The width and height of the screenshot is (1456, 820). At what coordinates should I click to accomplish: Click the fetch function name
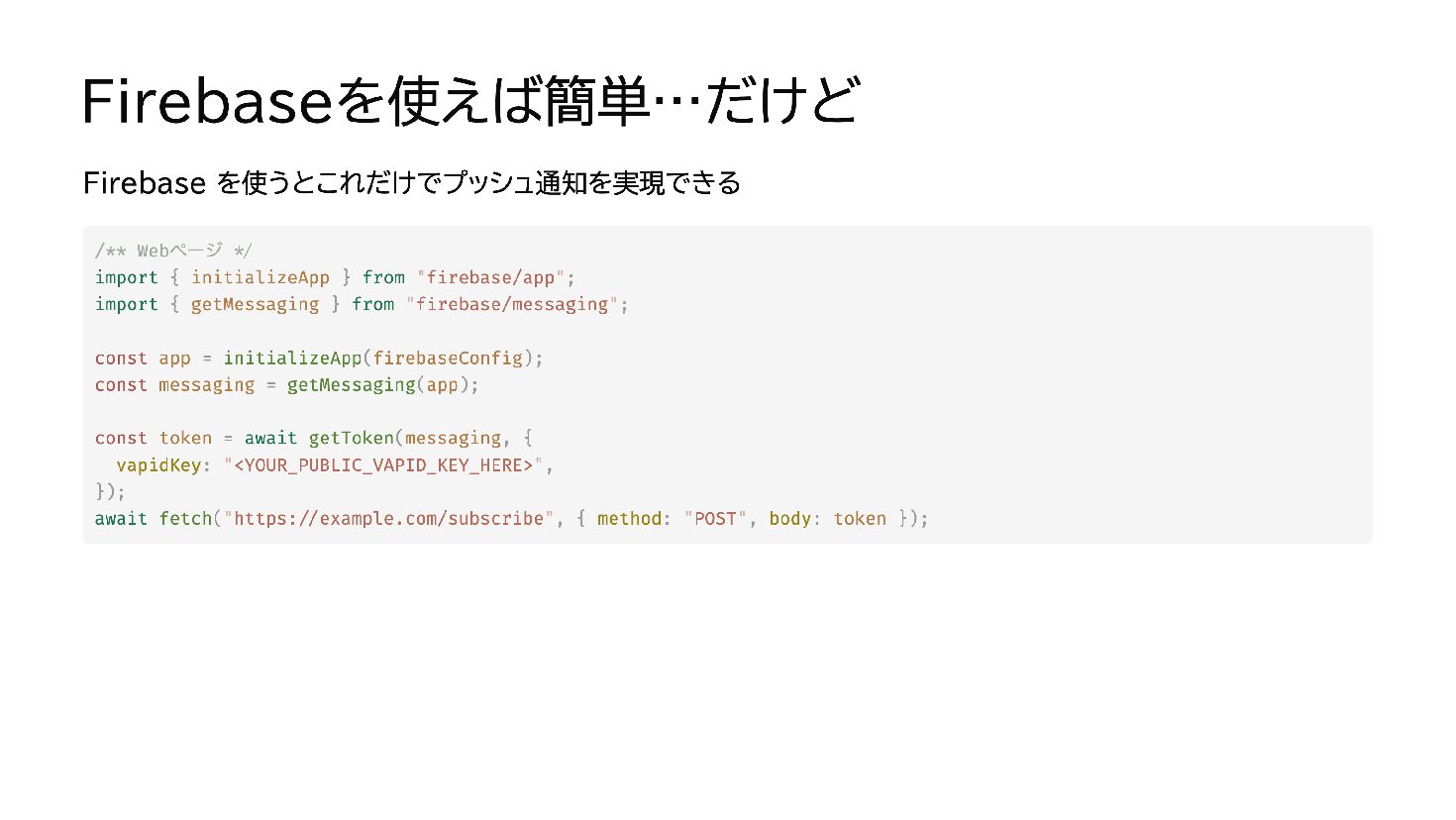pos(185,518)
